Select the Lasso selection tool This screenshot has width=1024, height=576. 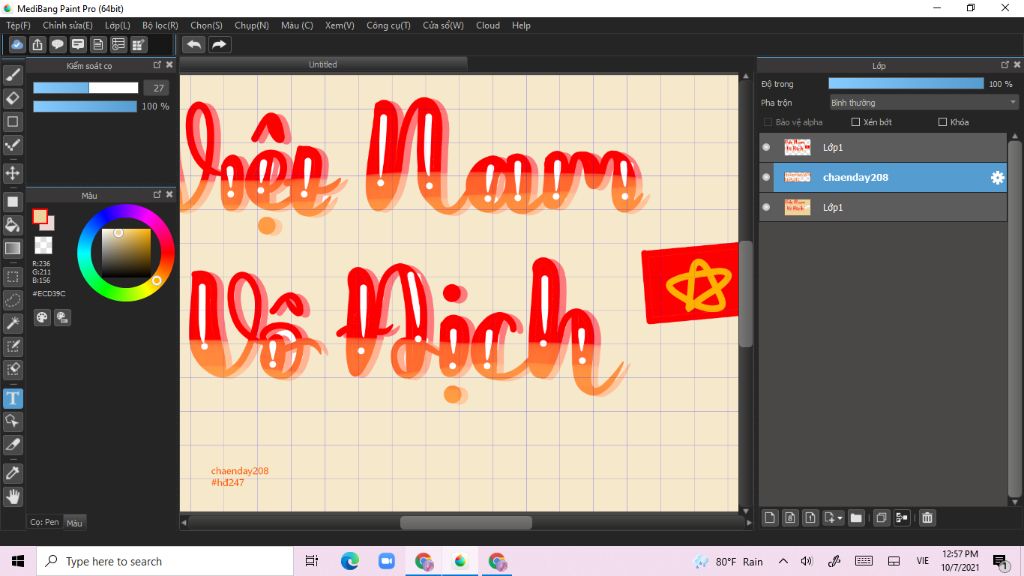pos(12,300)
